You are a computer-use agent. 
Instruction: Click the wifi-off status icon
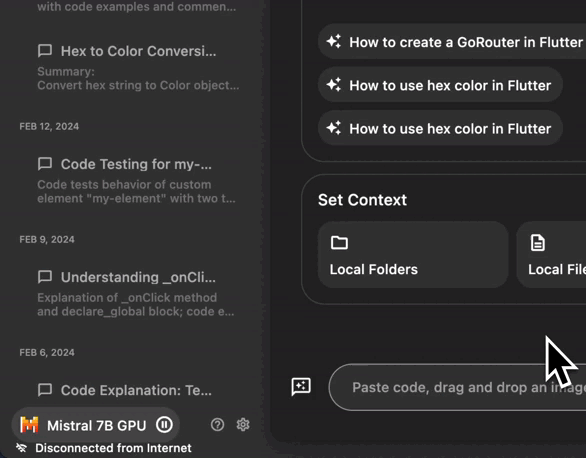click(21, 448)
